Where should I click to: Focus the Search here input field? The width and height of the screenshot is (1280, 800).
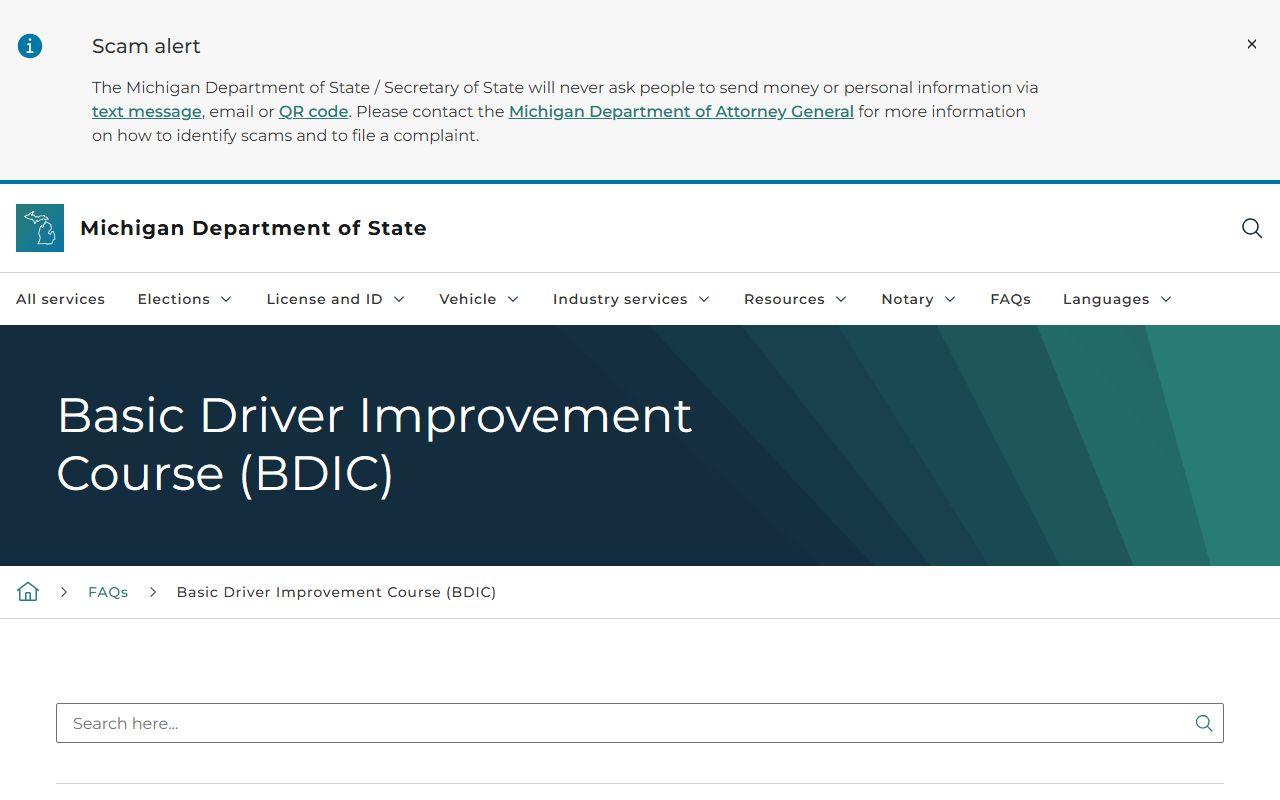click(x=640, y=723)
